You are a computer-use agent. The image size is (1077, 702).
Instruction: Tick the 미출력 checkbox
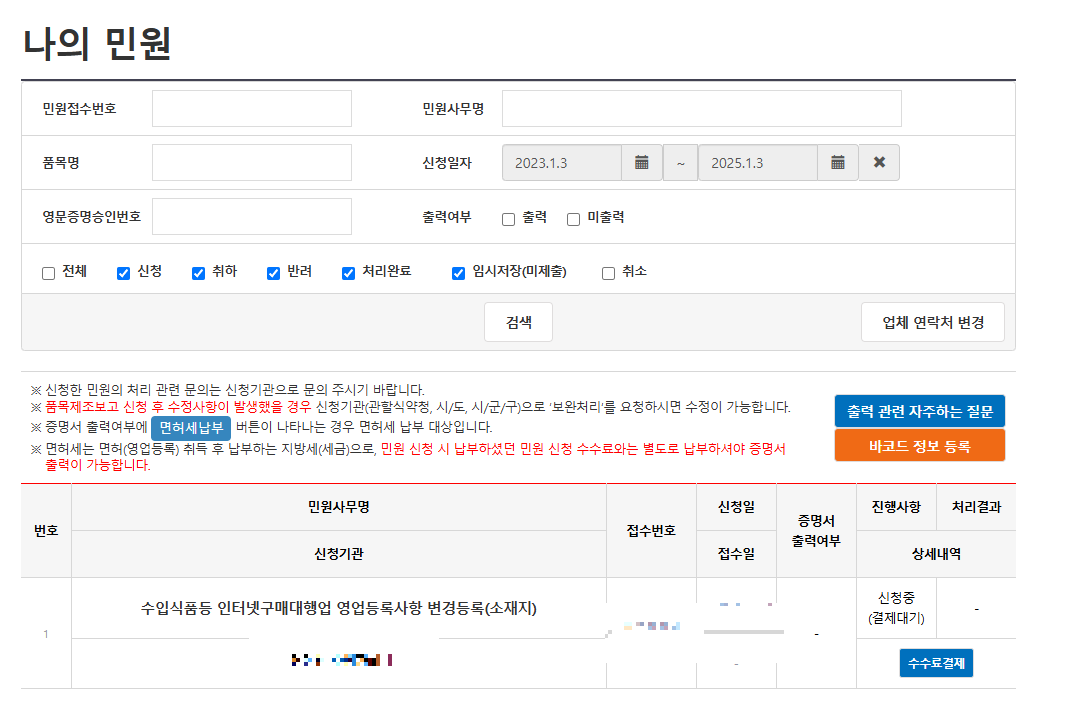(574, 219)
